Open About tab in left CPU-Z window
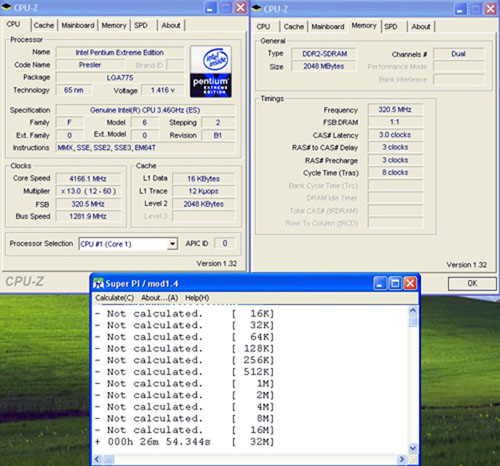This screenshot has height=466, width=500. (x=171, y=25)
